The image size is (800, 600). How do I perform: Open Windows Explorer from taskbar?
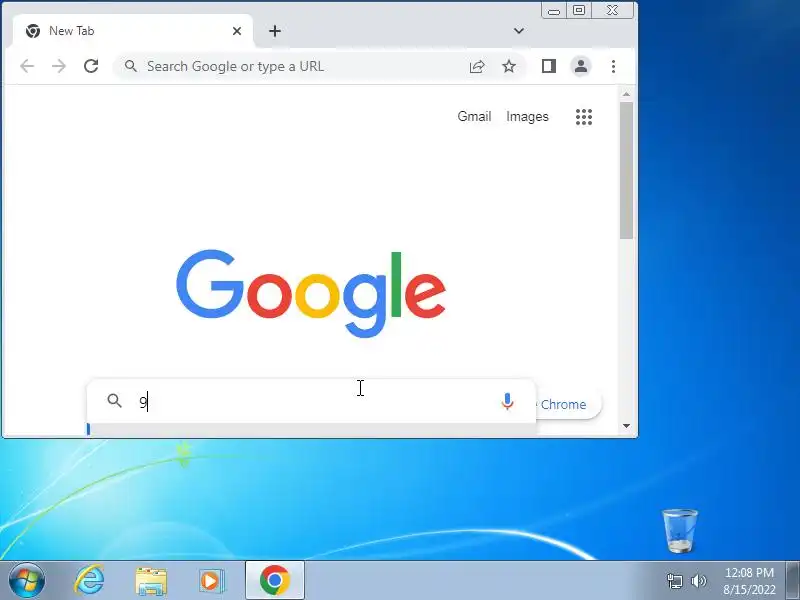(x=151, y=582)
